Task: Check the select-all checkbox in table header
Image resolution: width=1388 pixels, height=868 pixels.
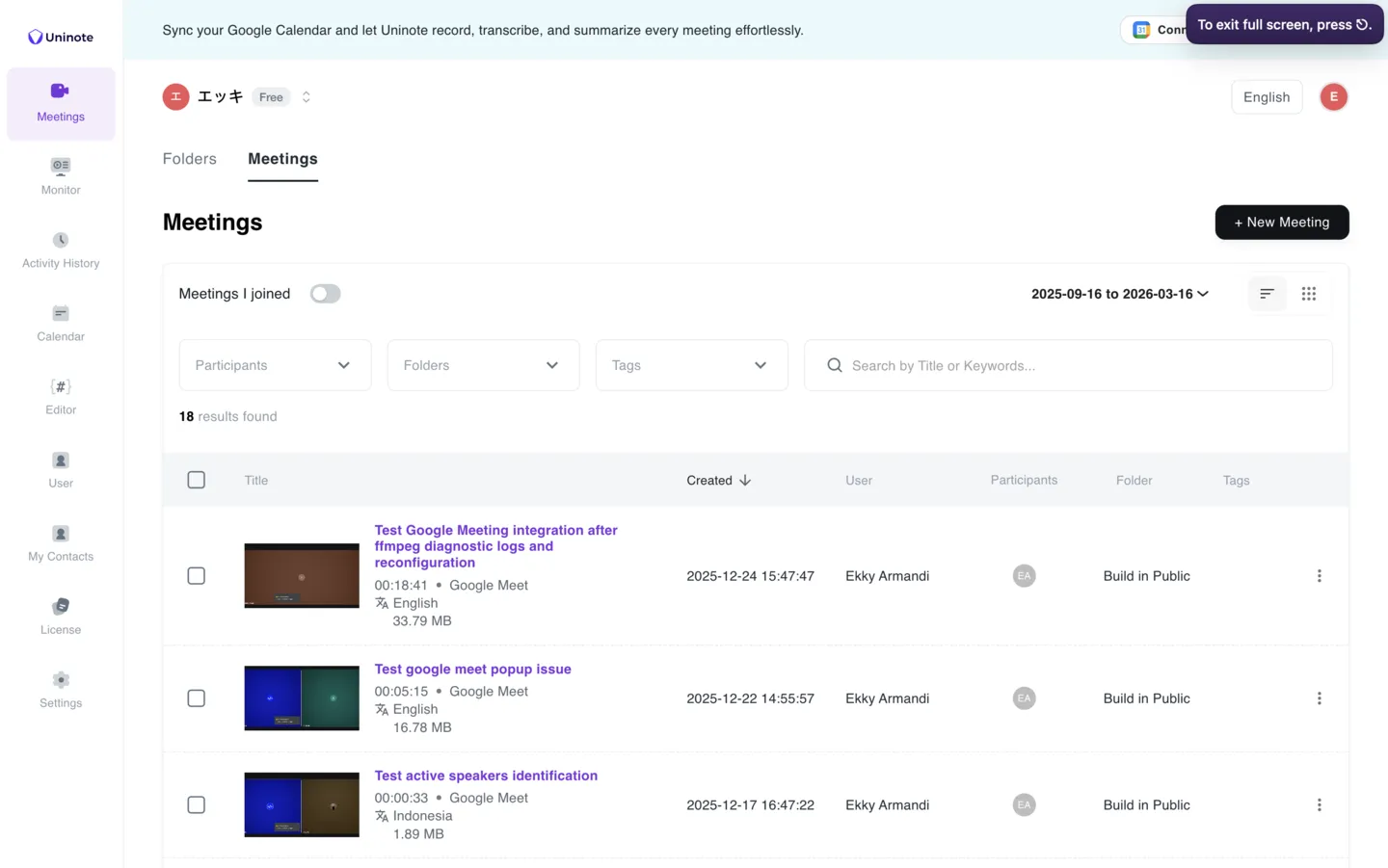Action: point(197,480)
